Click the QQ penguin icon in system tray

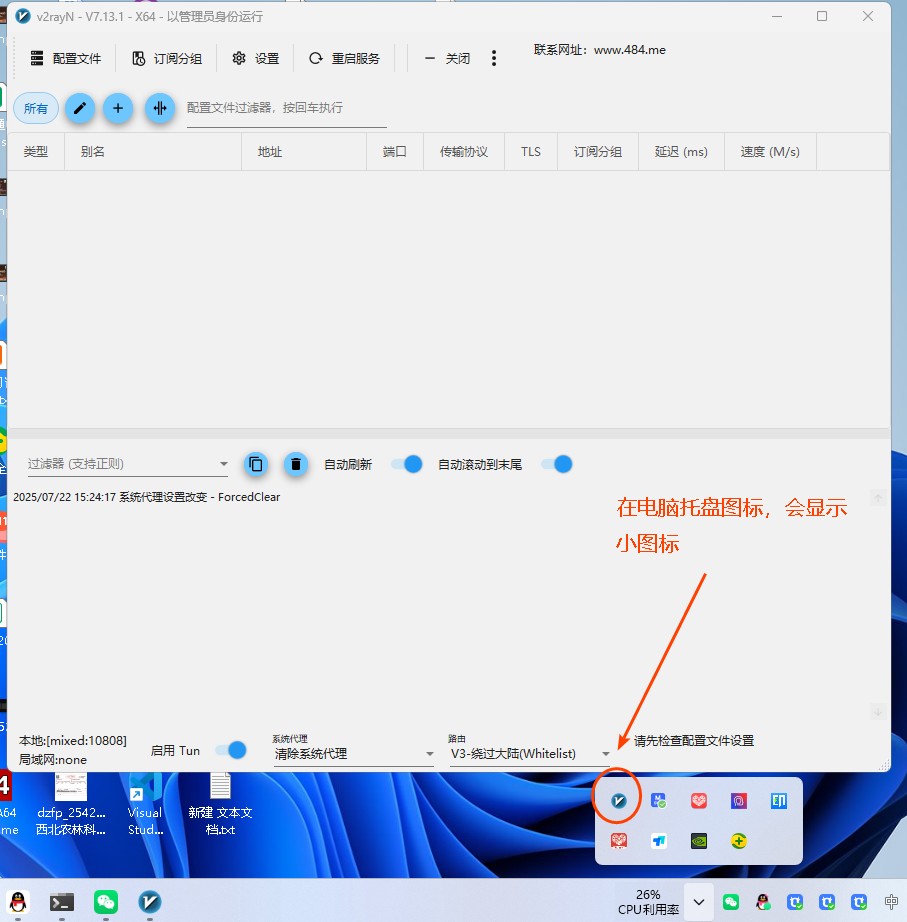point(763,902)
